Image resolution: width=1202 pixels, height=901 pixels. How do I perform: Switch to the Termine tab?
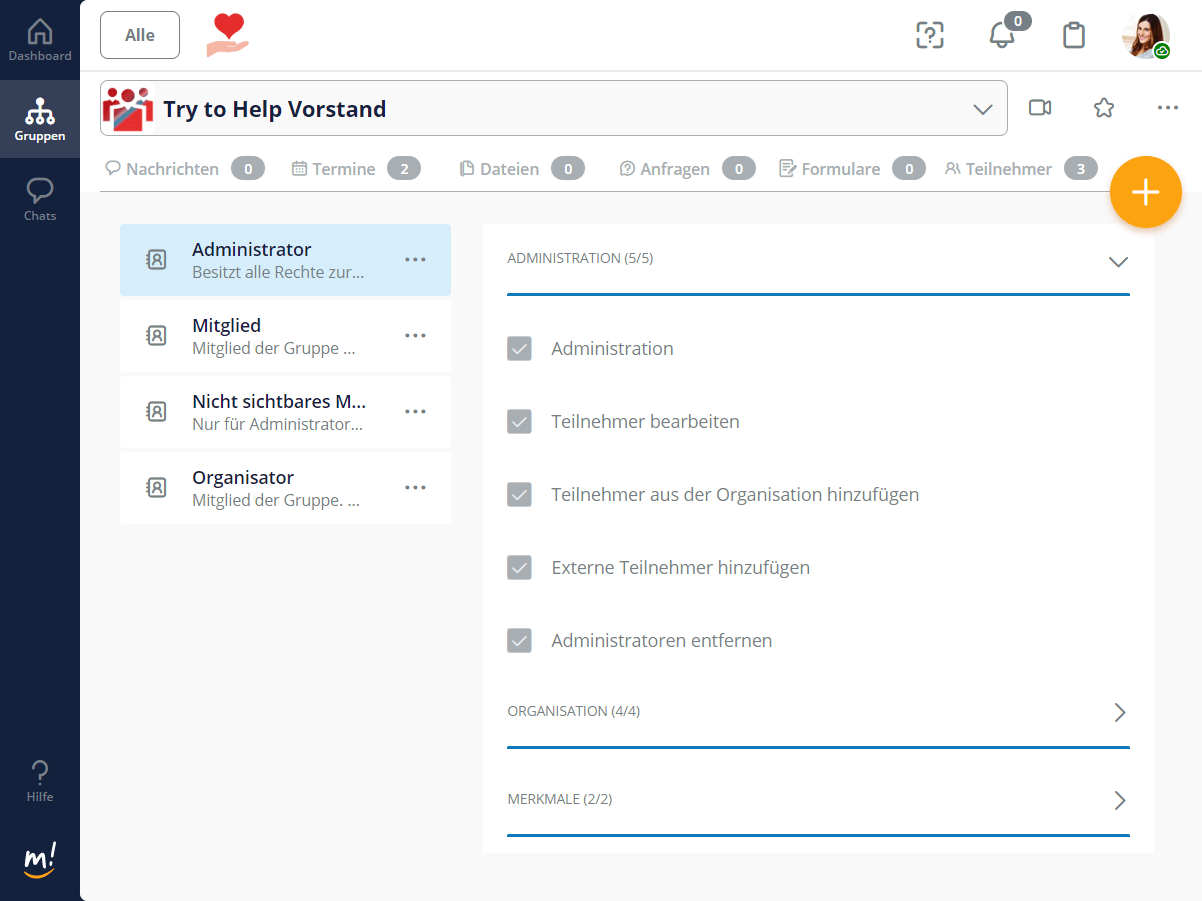pos(343,169)
